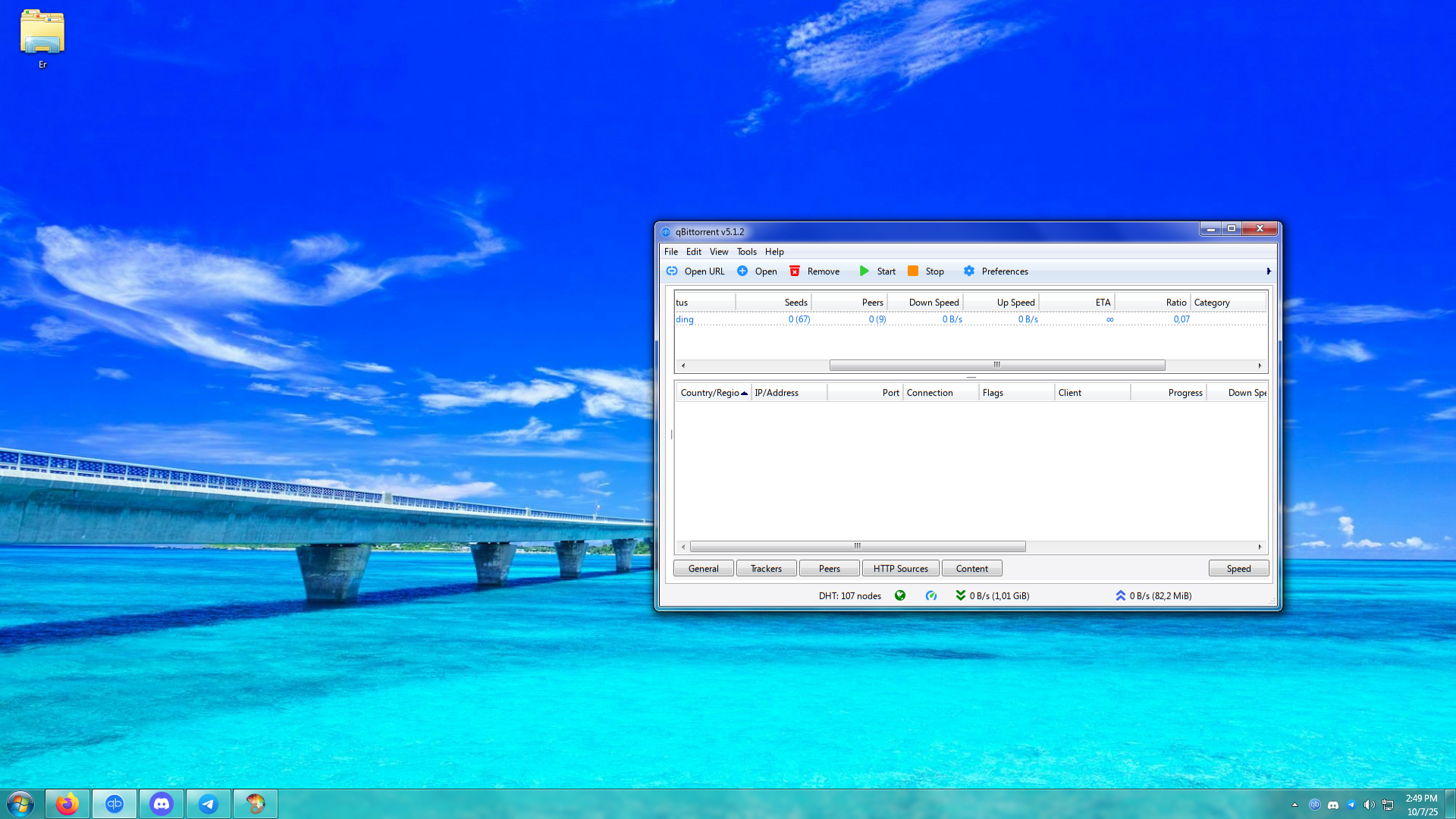Click the orange Stop toolbar button

coord(926,271)
